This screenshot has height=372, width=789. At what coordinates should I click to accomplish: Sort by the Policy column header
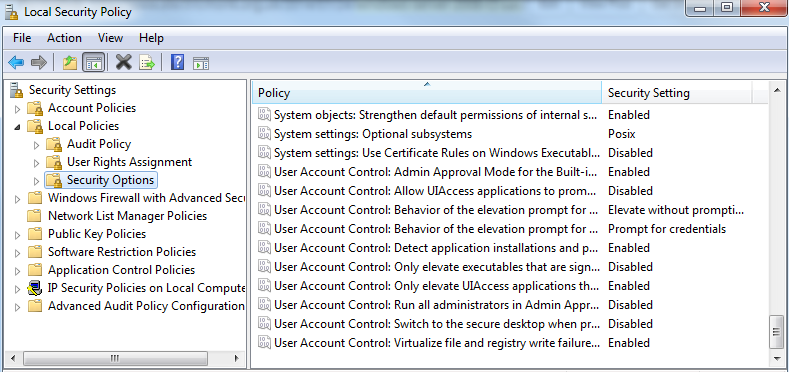pos(427,93)
